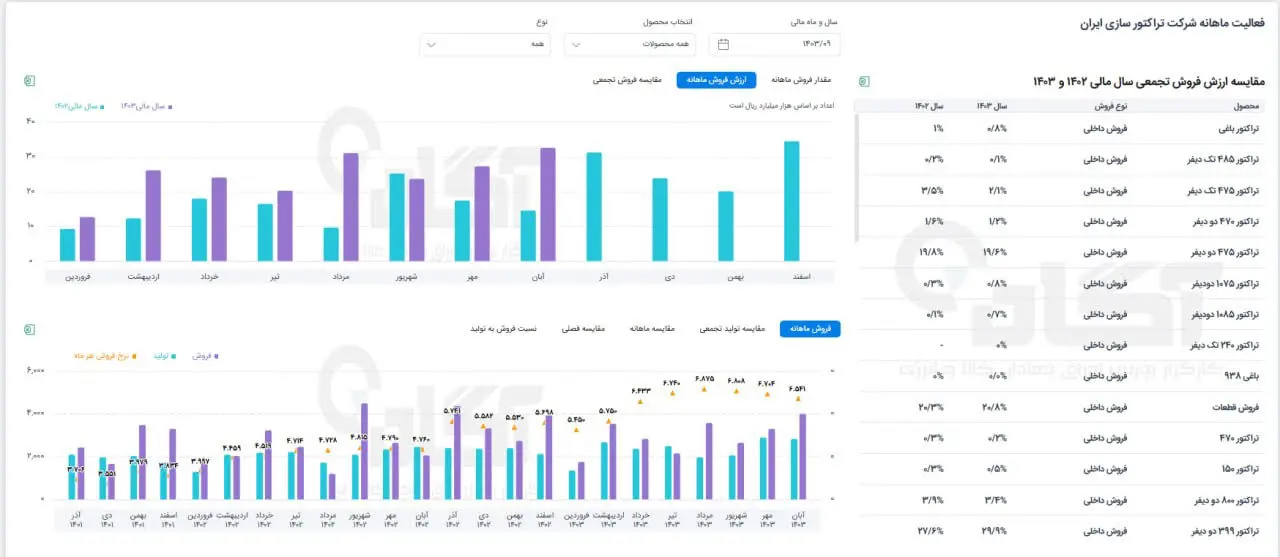The image size is (1280, 557).
Task: Click the تراکتور ۱۵۰ row
Action: point(1063,470)
